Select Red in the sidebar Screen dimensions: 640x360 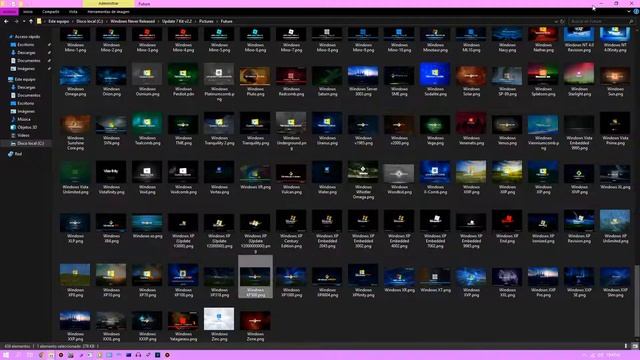click(18, 154)
